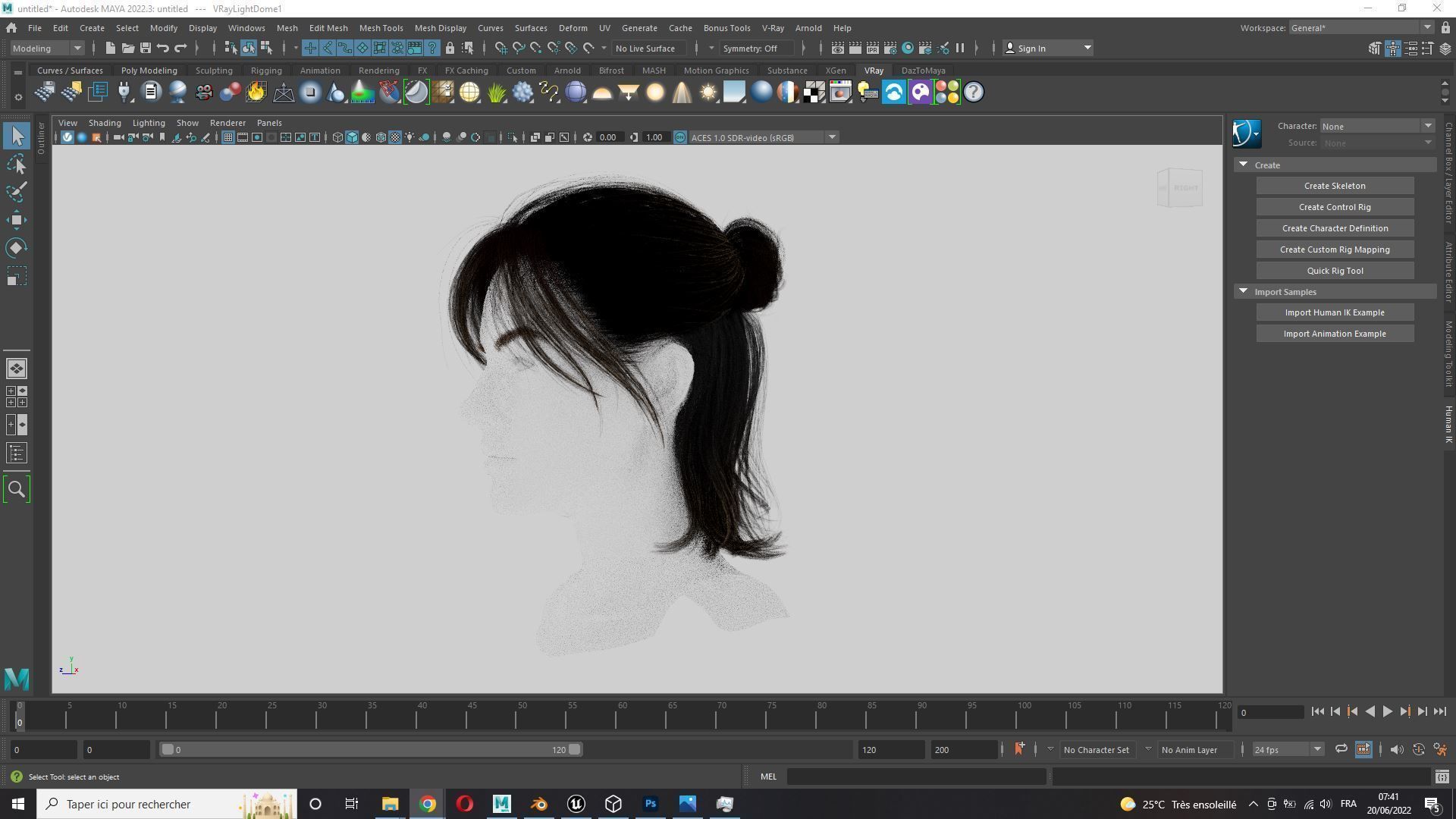
Task: Open the Character None dropdown
Action: click(1378, 126)
